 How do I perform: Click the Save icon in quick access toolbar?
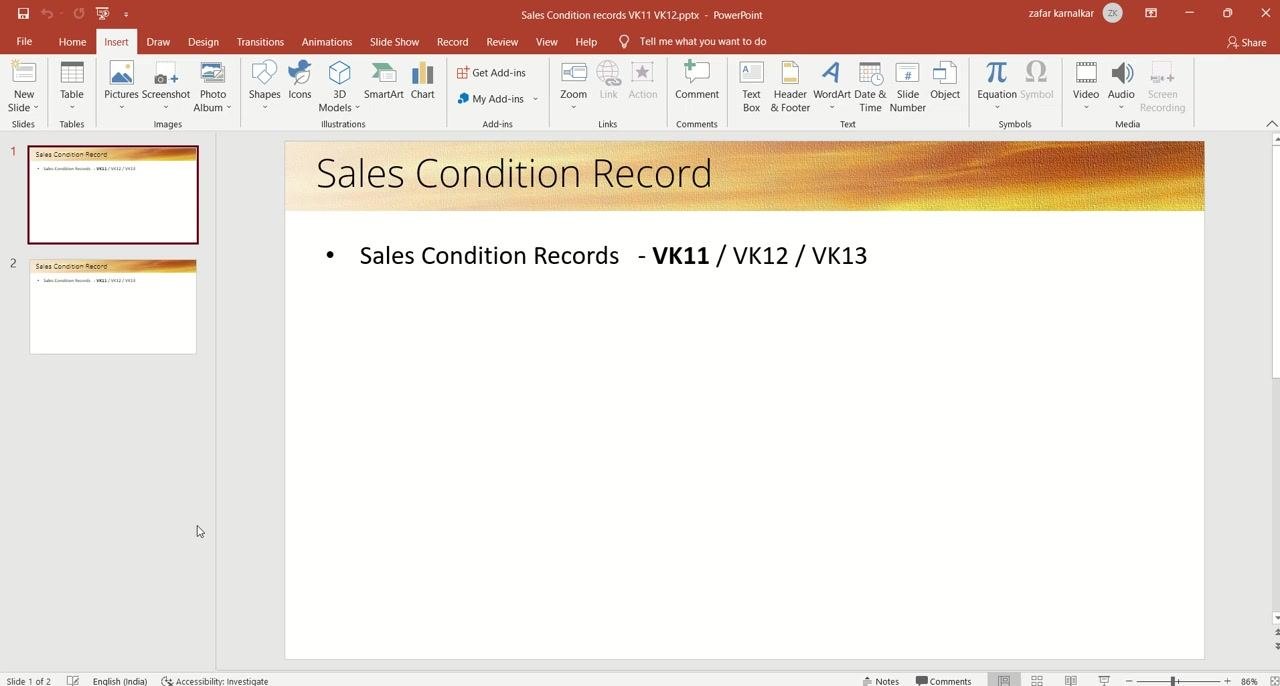point(23,14)
